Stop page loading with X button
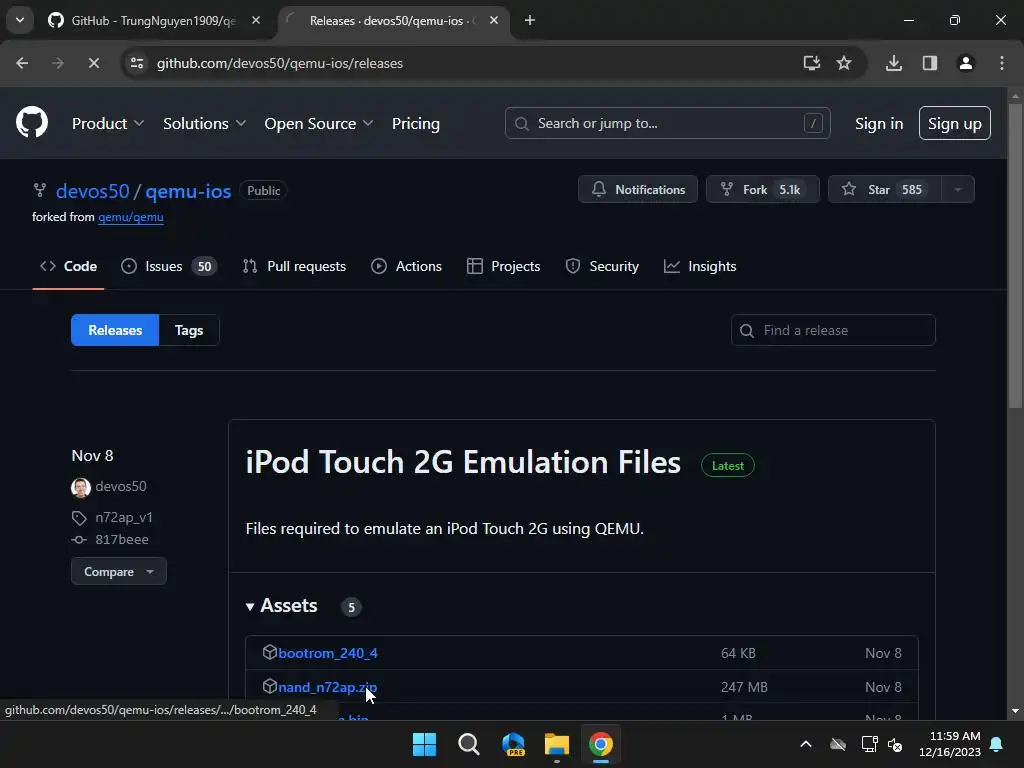The image size is (1024, 768). [x=93, y=63]
